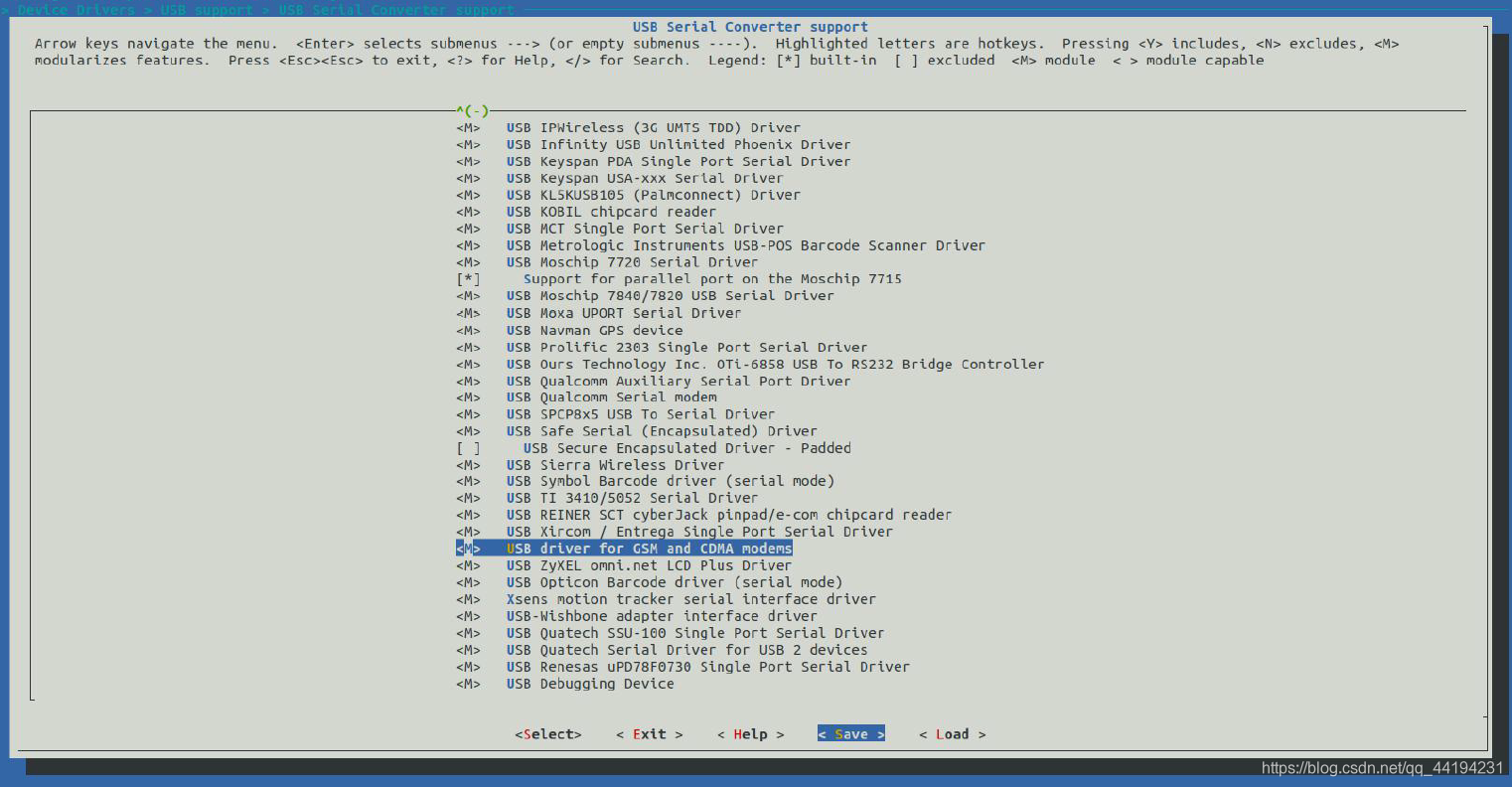The width and height of the screenshot is (1512, 787).
Task: Select USB Moschip 7840/7820 USB Serial Driver
Action: coord(670,296)
